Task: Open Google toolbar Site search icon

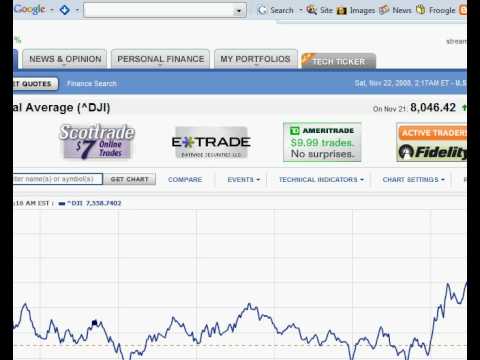Action: 312,10
